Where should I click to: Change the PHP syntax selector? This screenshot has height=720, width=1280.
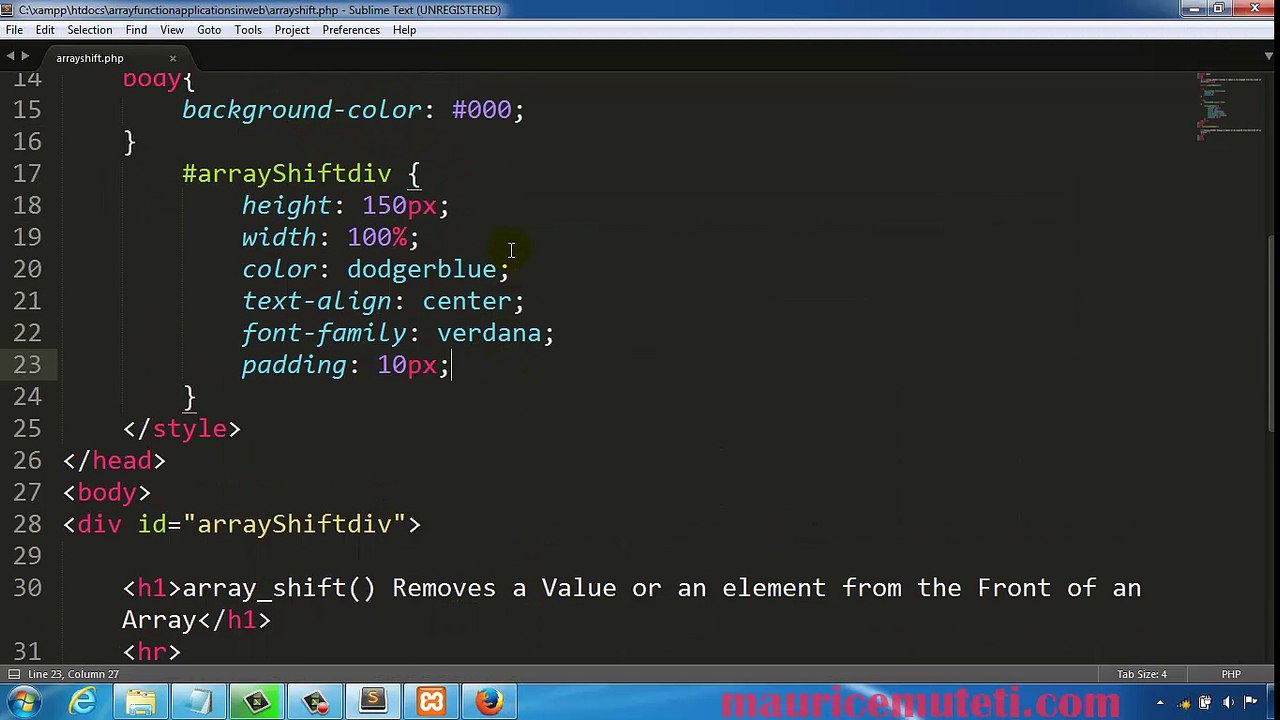[1231, 674]
